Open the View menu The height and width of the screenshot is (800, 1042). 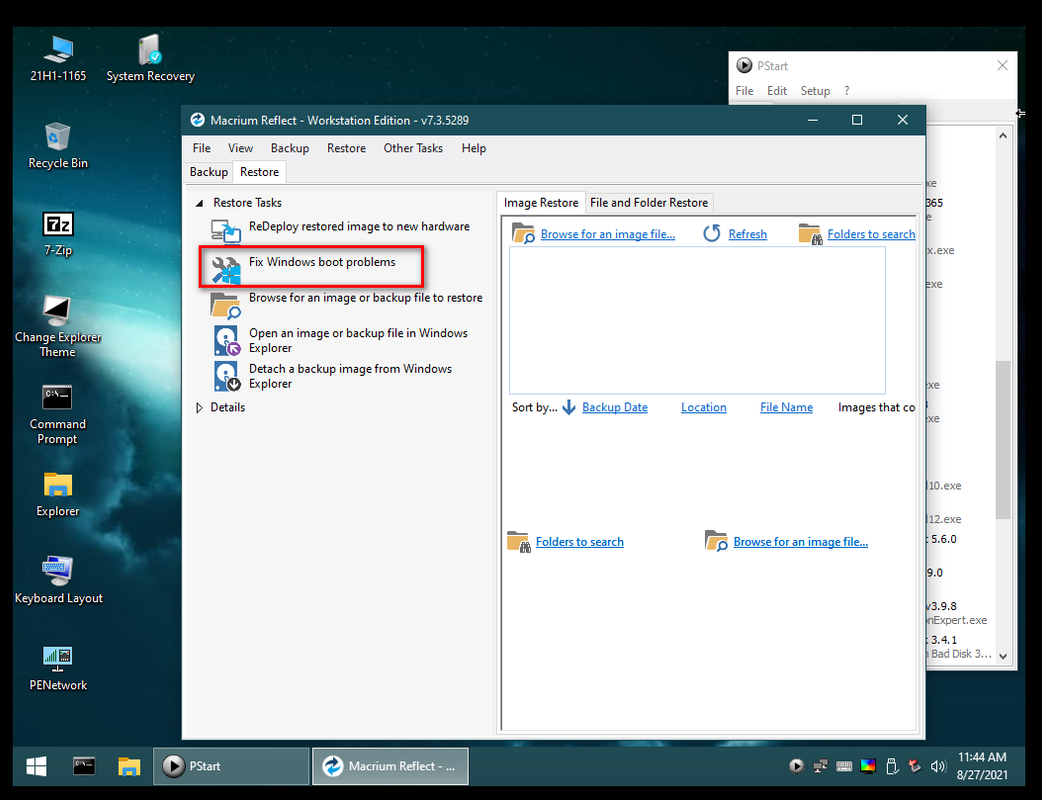tap(240, 148)
